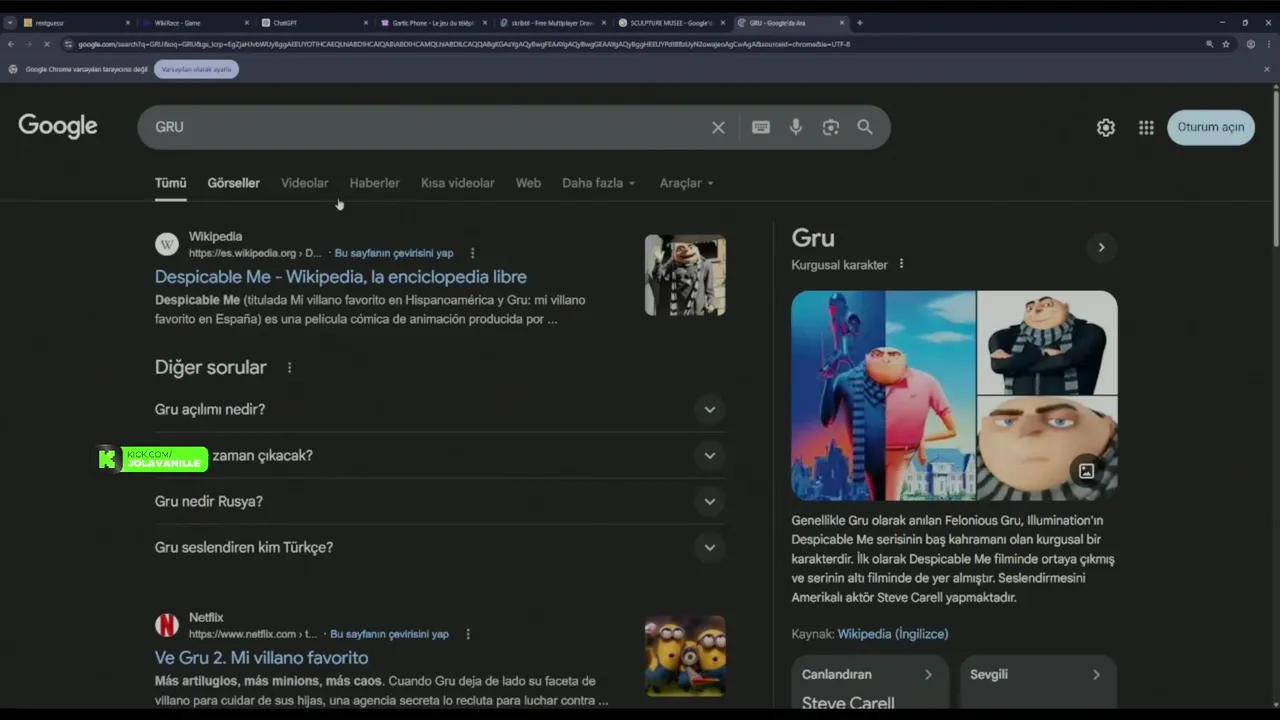Expand the Gru knowledge panel arrow
Viewport: 1280px width, 720px height.
click(x=1101, y=247)
